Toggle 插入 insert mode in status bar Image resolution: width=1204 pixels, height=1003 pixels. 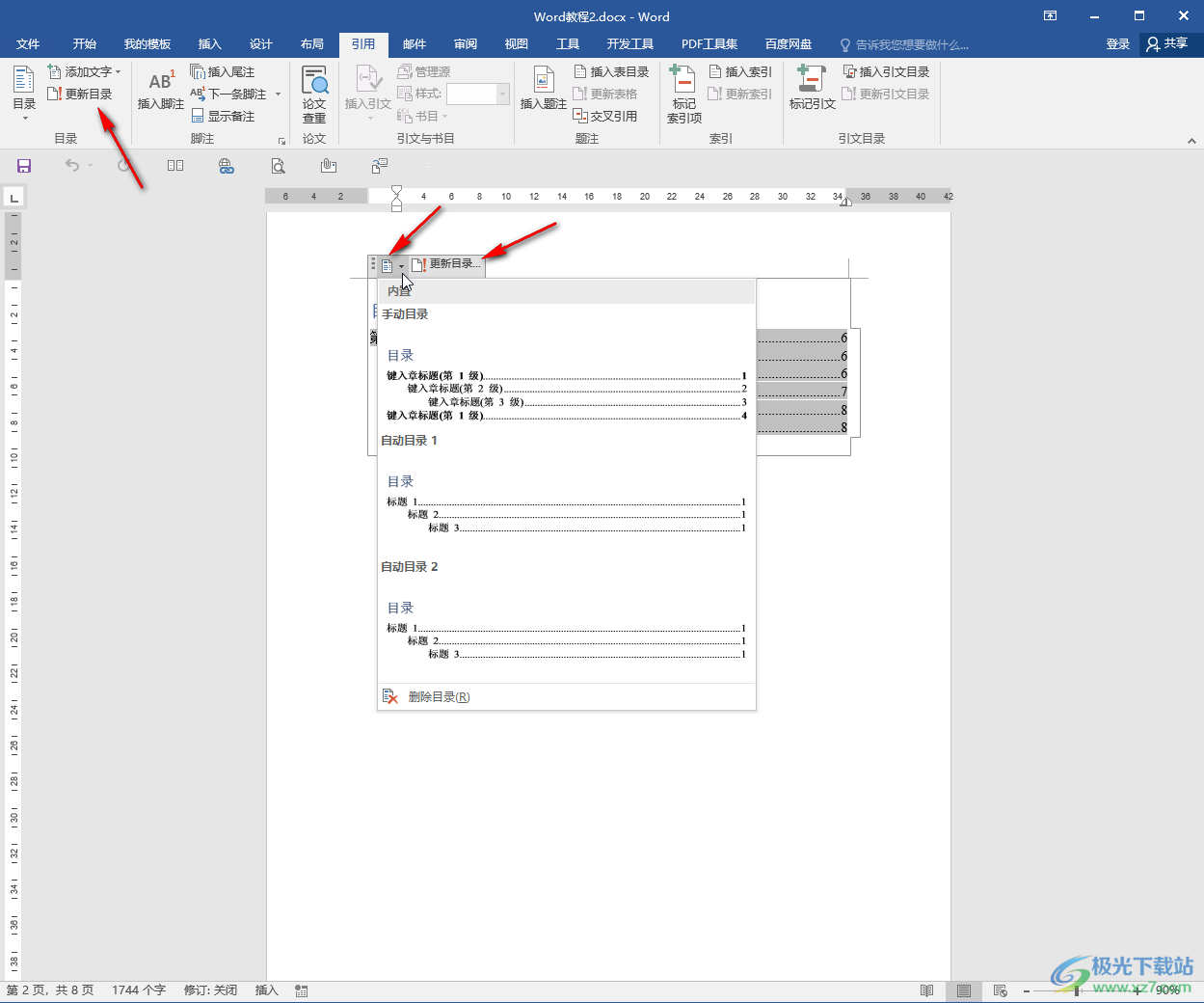[x=266, y=990]
